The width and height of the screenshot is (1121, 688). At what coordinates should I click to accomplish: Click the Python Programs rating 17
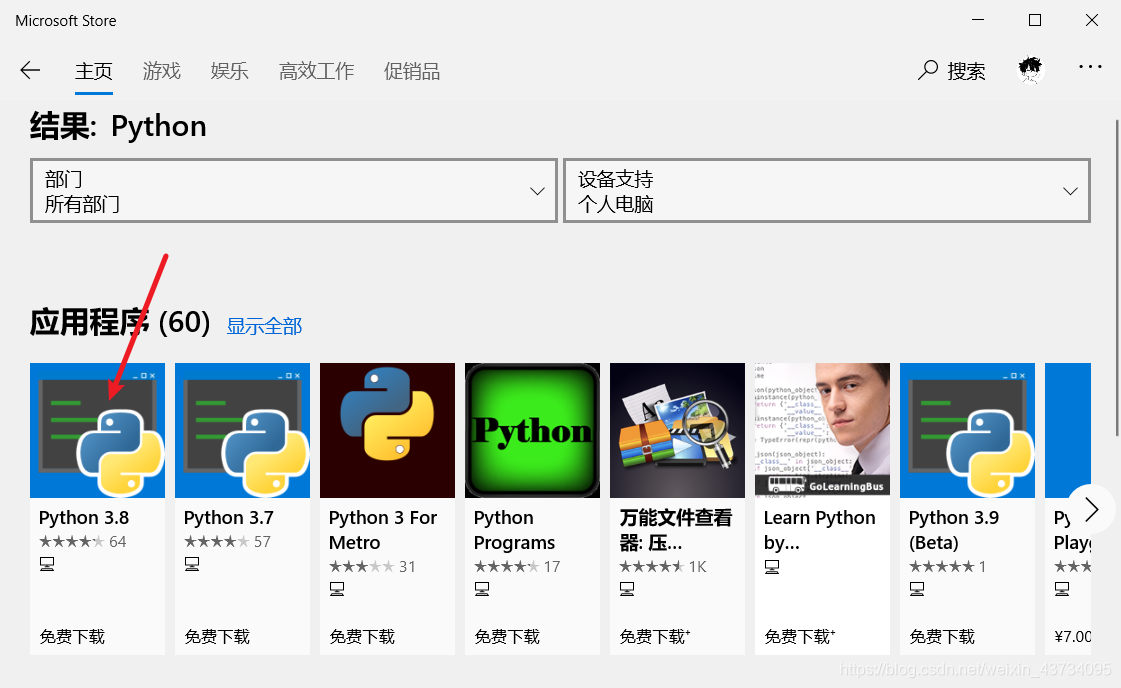click(x=517, y=567)
